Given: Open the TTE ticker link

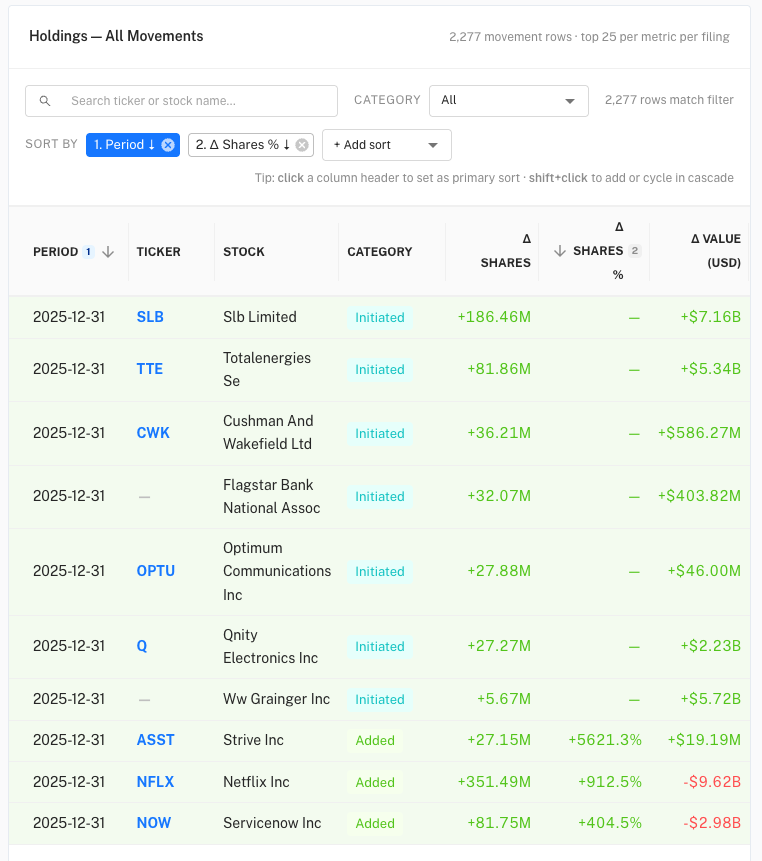Looking at the screenshot, I should 150,369.
